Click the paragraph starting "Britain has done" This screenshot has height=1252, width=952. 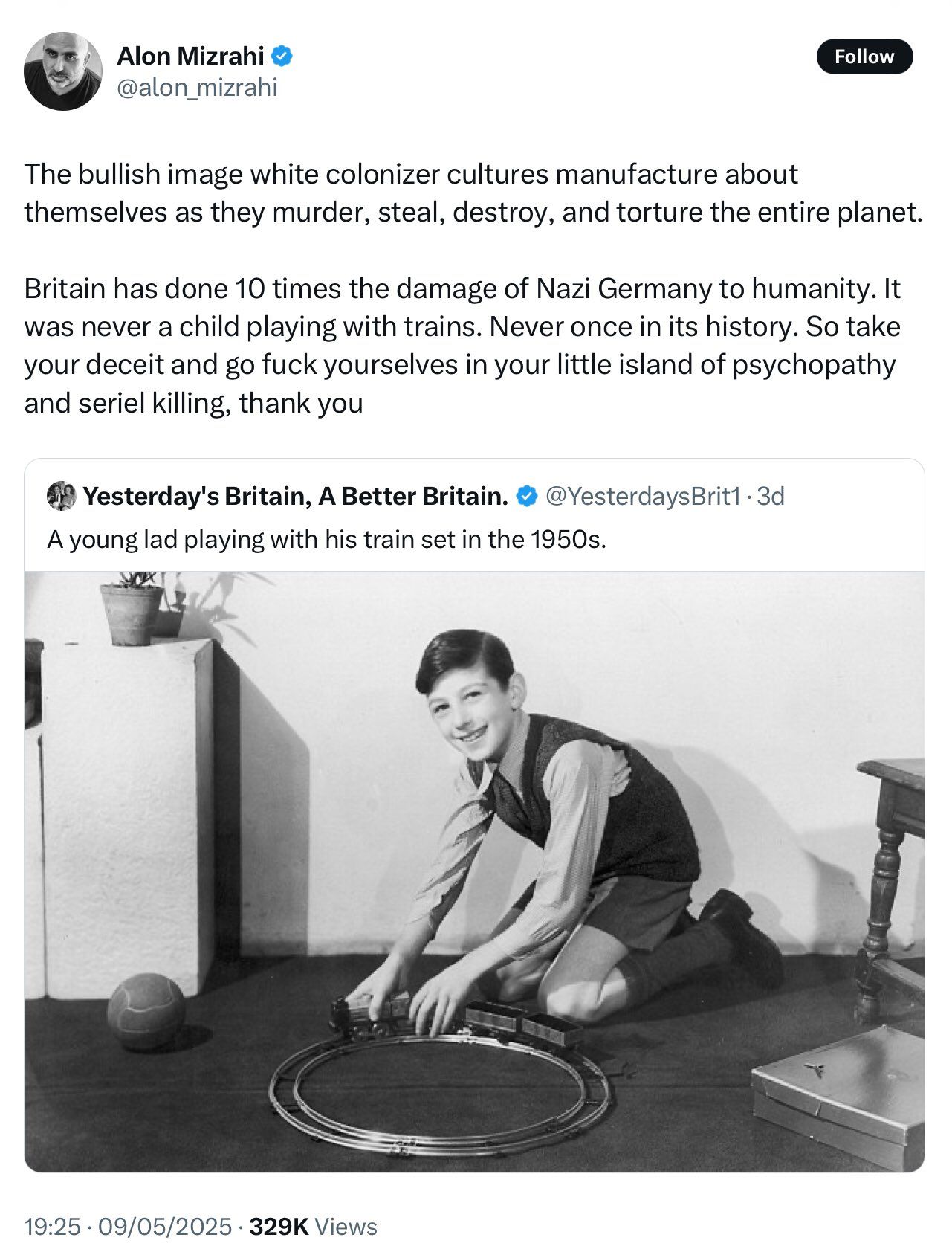[x=462, y=346]
